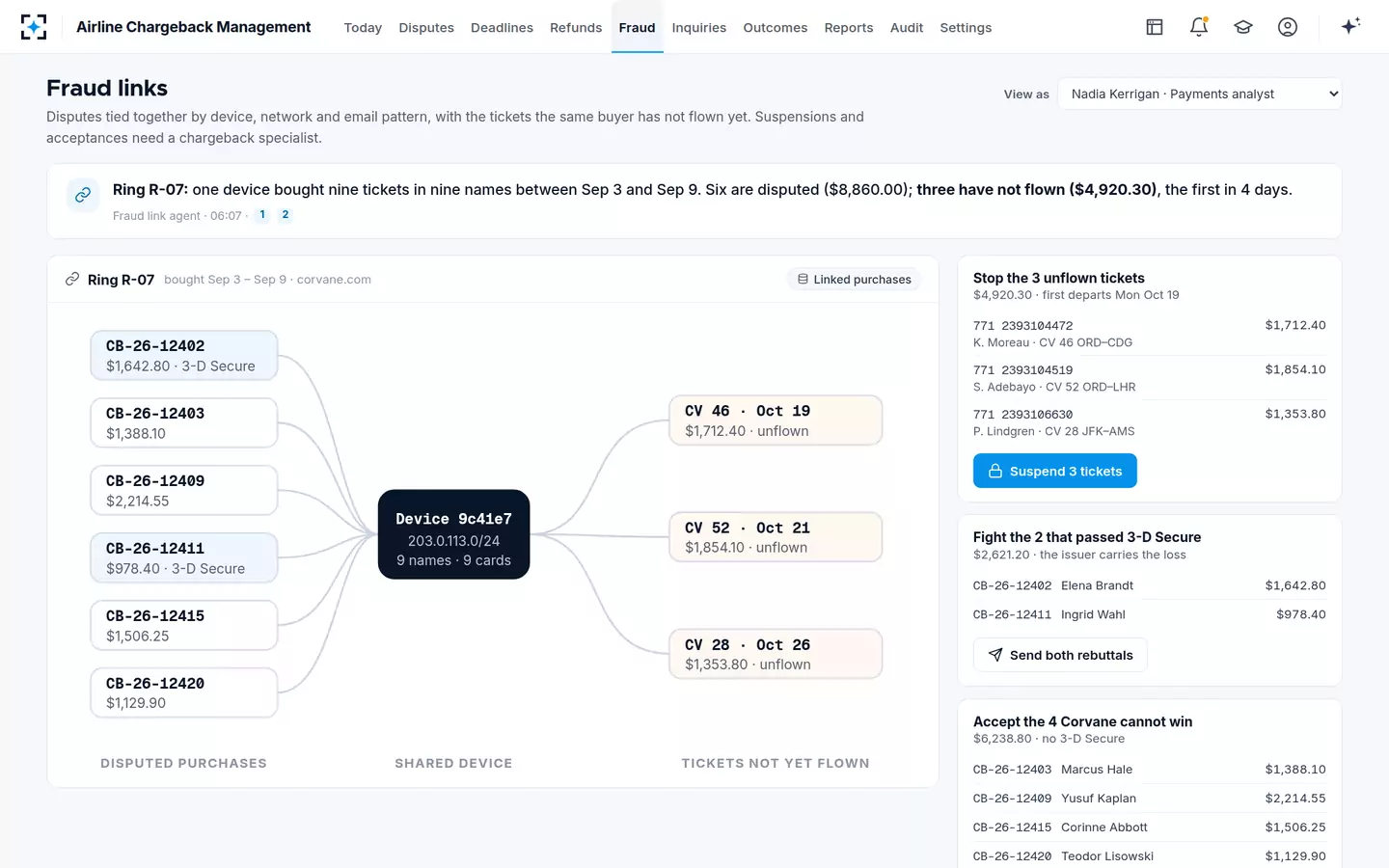Open citation badge 1 of Fraud link agent
Image resolution: width=1389 pixels, height=868 pixels.
point(262,215)
